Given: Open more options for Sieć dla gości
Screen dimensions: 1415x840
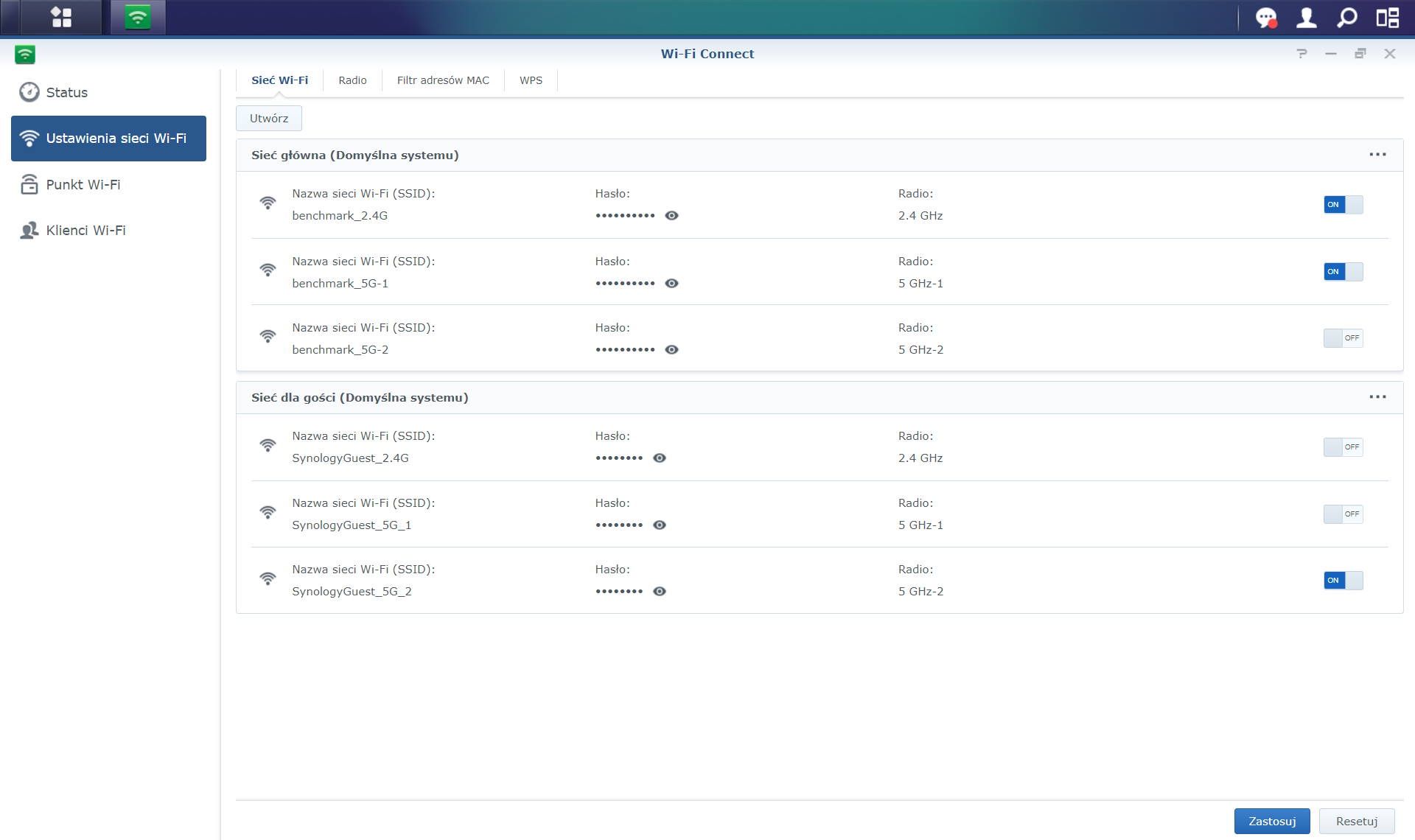Looking at the screenshot, I should coord(1377,397).
